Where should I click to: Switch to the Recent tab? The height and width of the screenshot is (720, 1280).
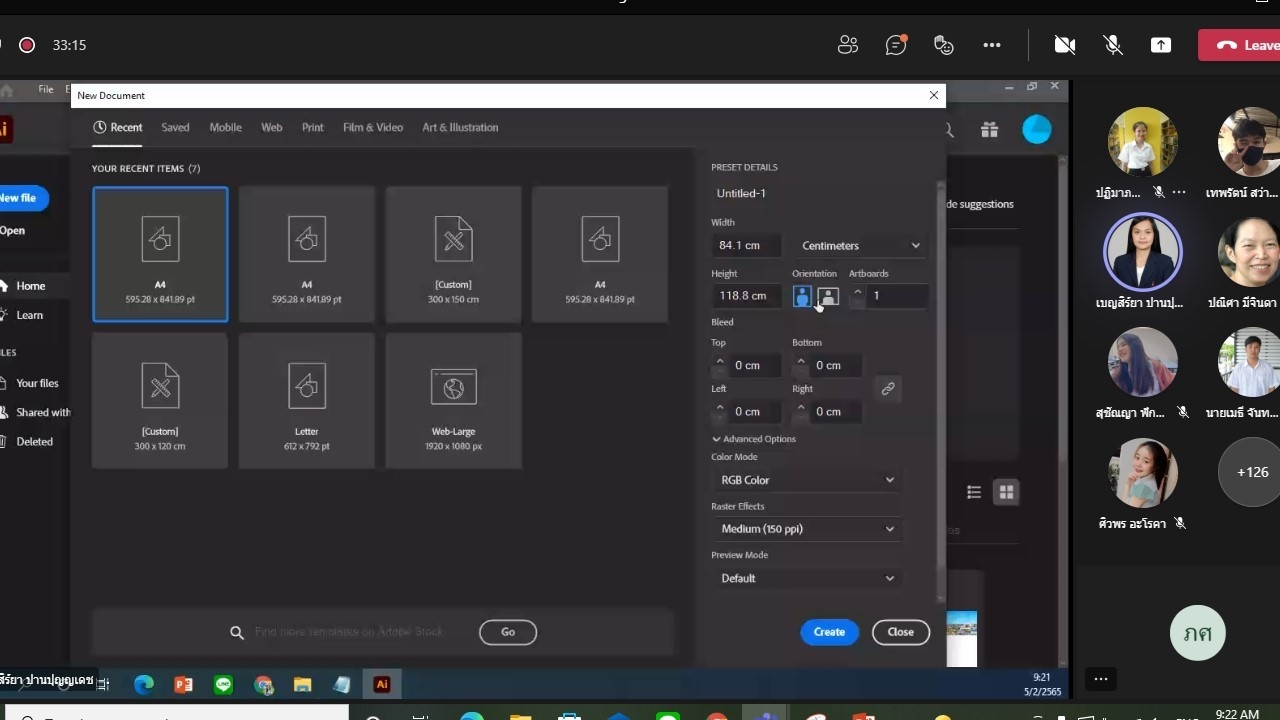tap(117, 127)
